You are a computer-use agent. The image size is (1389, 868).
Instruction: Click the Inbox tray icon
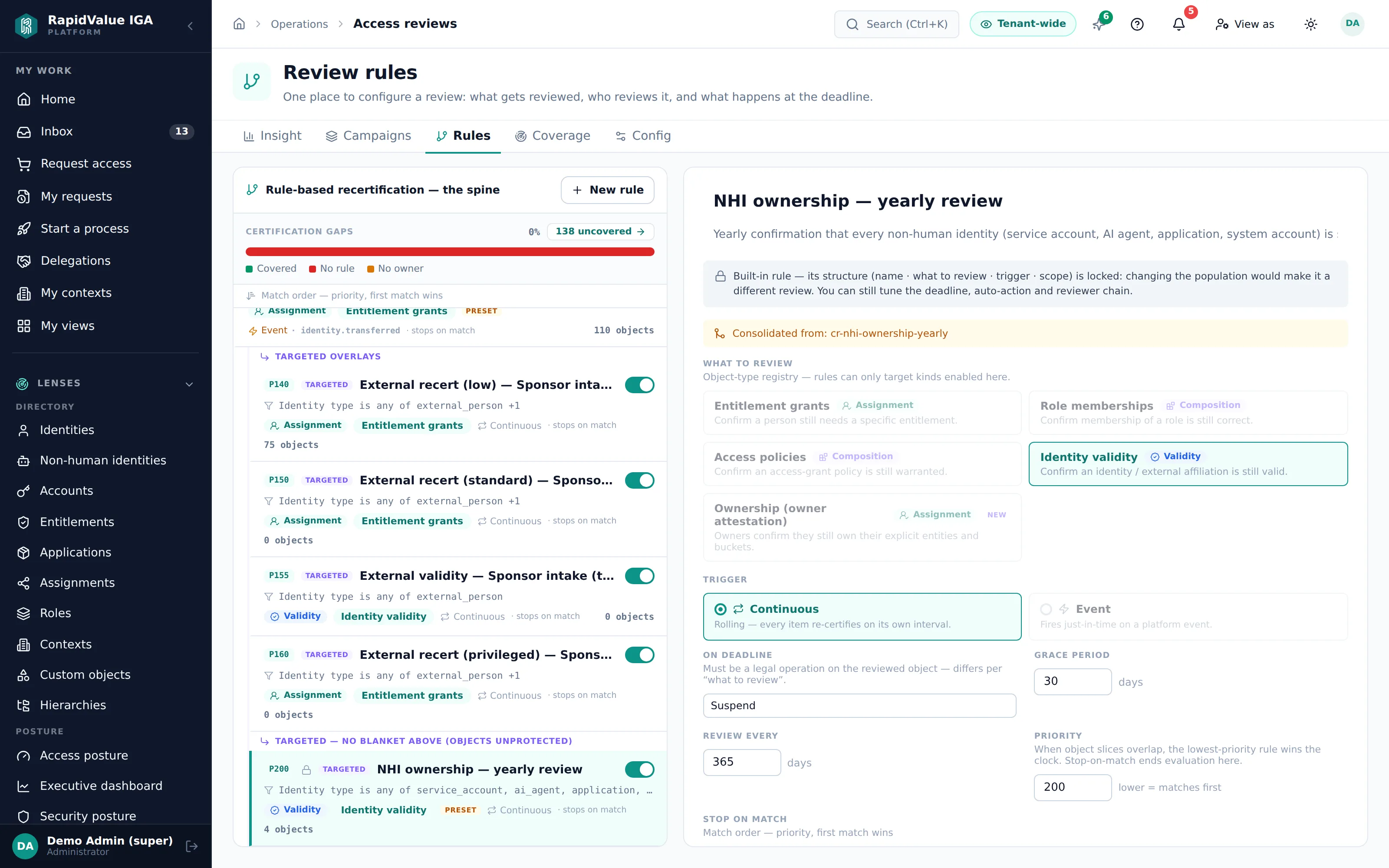point(23,132)
